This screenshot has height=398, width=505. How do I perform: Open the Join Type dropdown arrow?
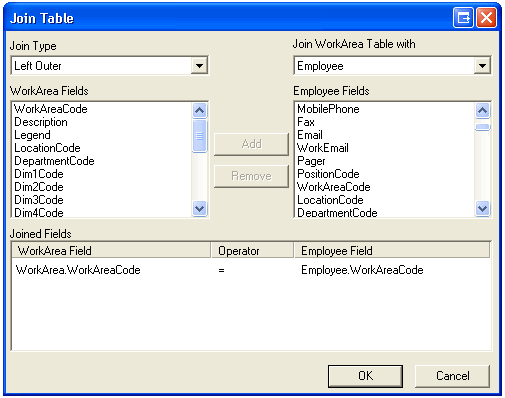pyautogui.click(x=199, y=66)
